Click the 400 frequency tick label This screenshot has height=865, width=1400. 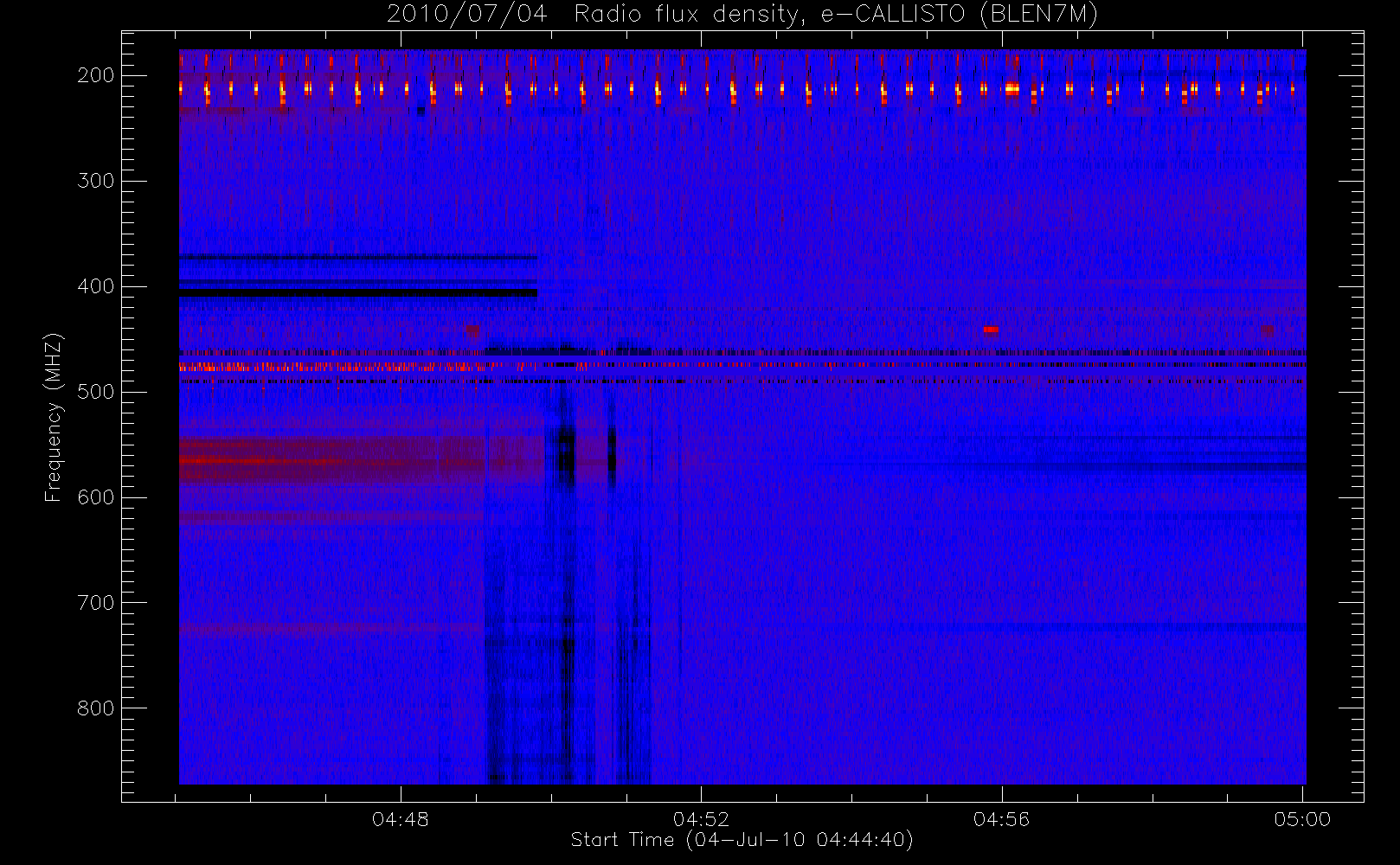[96, 286]
